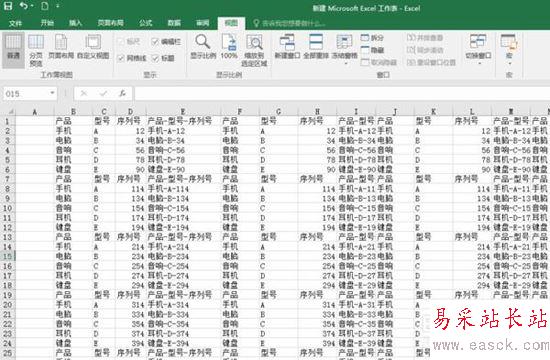The image size is (550, 360).
Task: Click 新建窗口 new window
Action: (287, 47)
